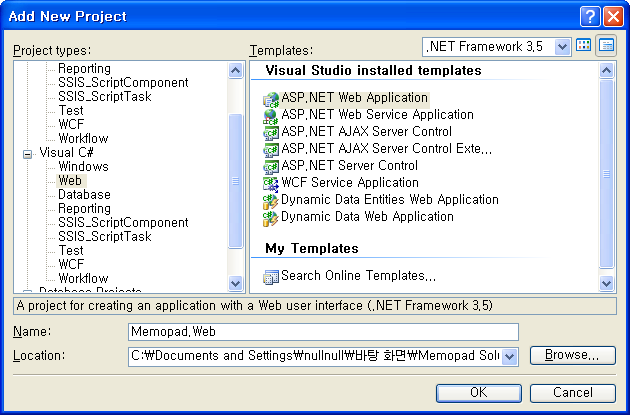Select Workflow in upper tree group
Viewport: 630px width, 415px height.
(x=83, y=139)
